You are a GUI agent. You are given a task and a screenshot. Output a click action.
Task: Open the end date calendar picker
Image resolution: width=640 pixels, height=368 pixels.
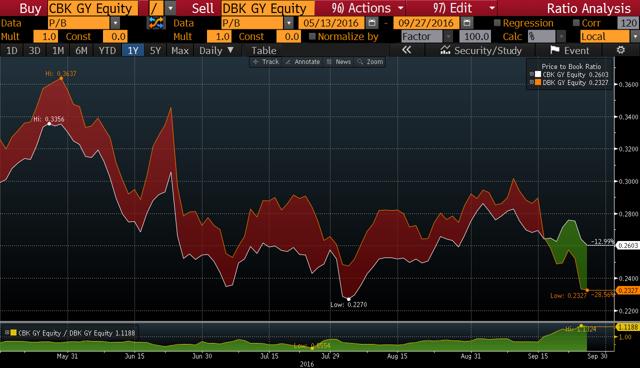(x=467, y=23)
